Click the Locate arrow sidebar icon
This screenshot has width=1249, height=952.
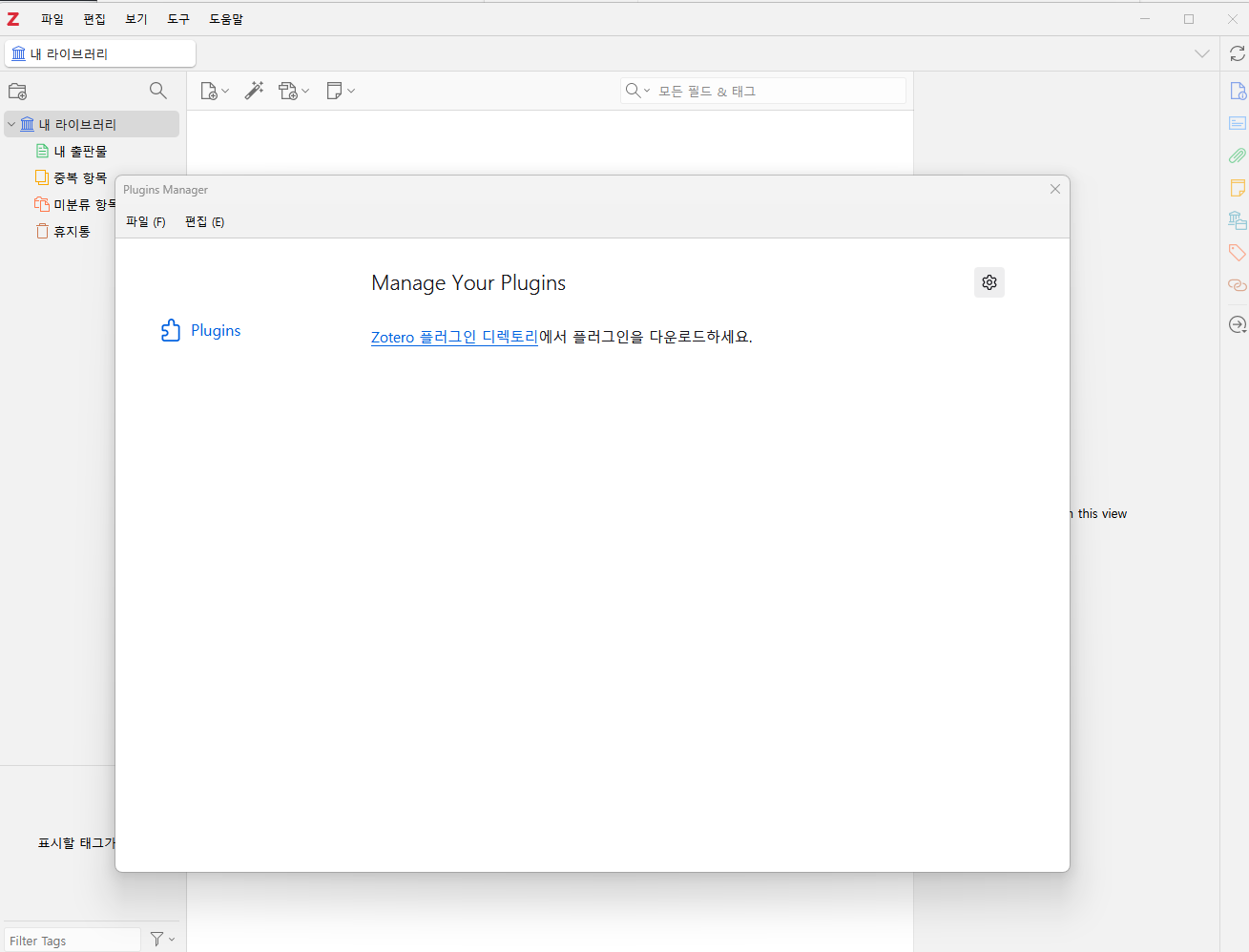pos(1238,324)
